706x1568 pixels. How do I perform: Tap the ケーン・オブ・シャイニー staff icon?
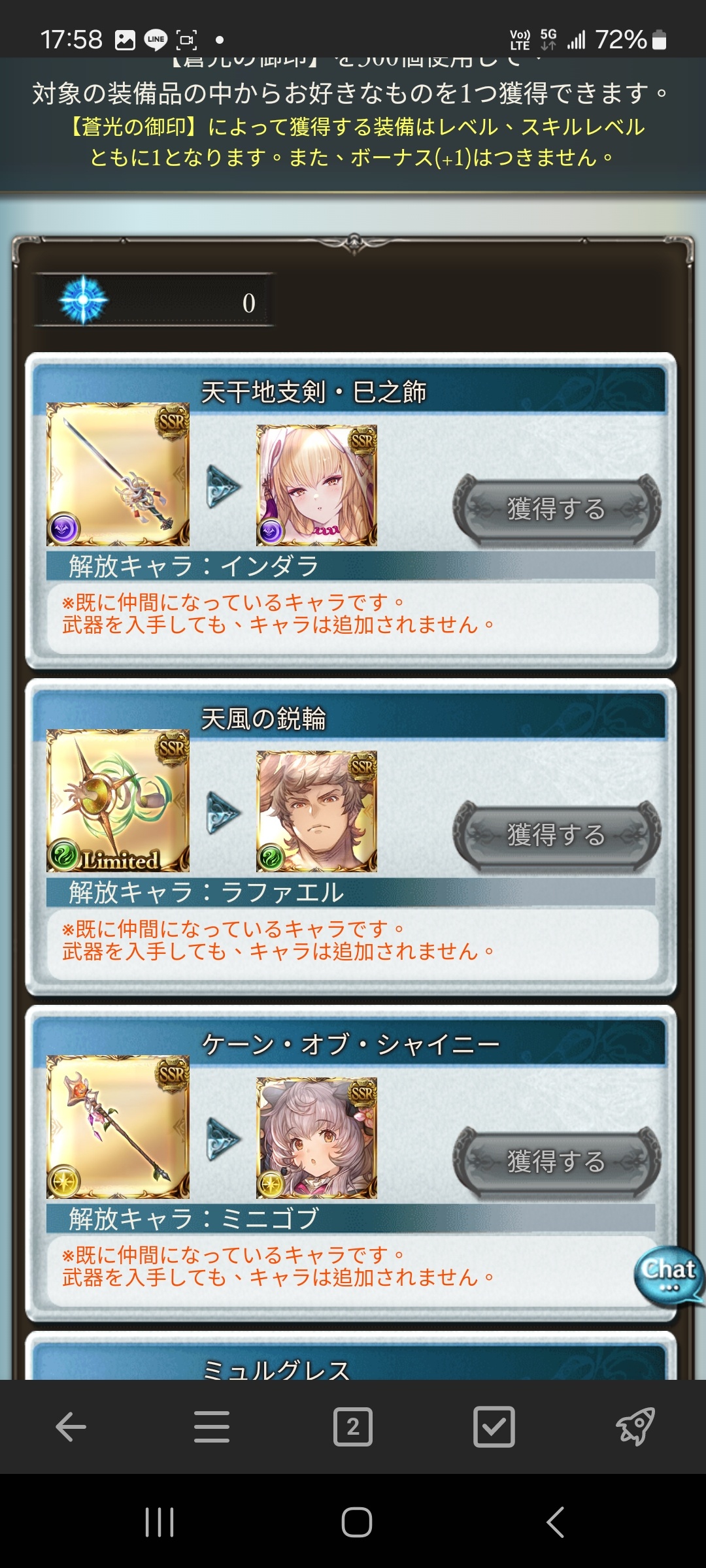pyautogui.click(x=118, y=1127)
